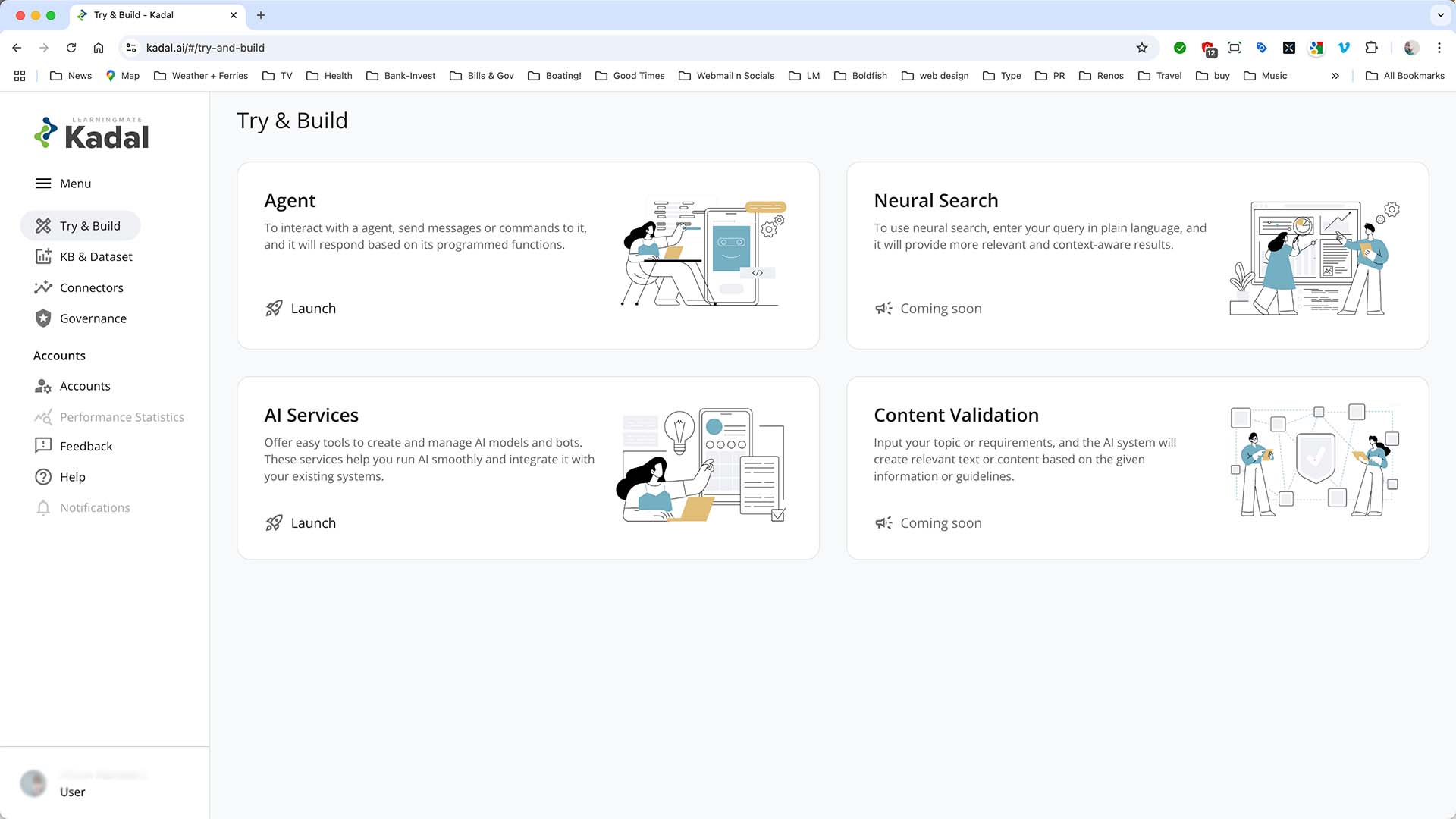1456x819 pixels.
Task: Open the Chrome three-dot menu
Action: [1439, 48]
